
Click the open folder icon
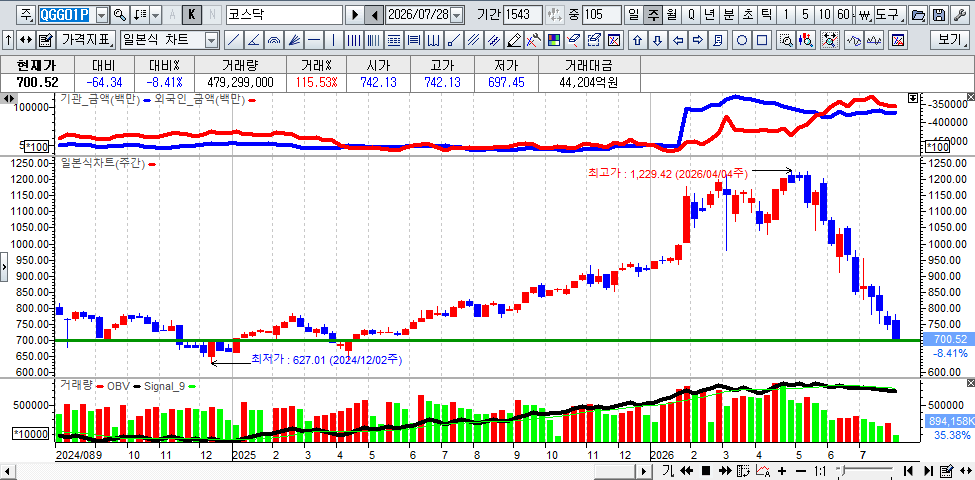(x=918, y=14)
